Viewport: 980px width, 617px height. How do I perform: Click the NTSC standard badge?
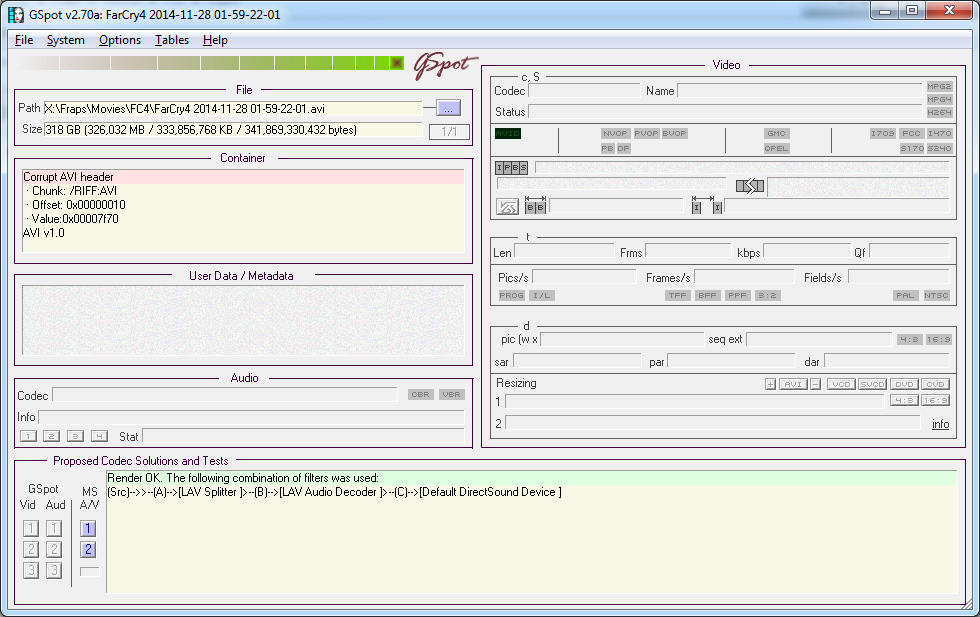tap(936, 295)
